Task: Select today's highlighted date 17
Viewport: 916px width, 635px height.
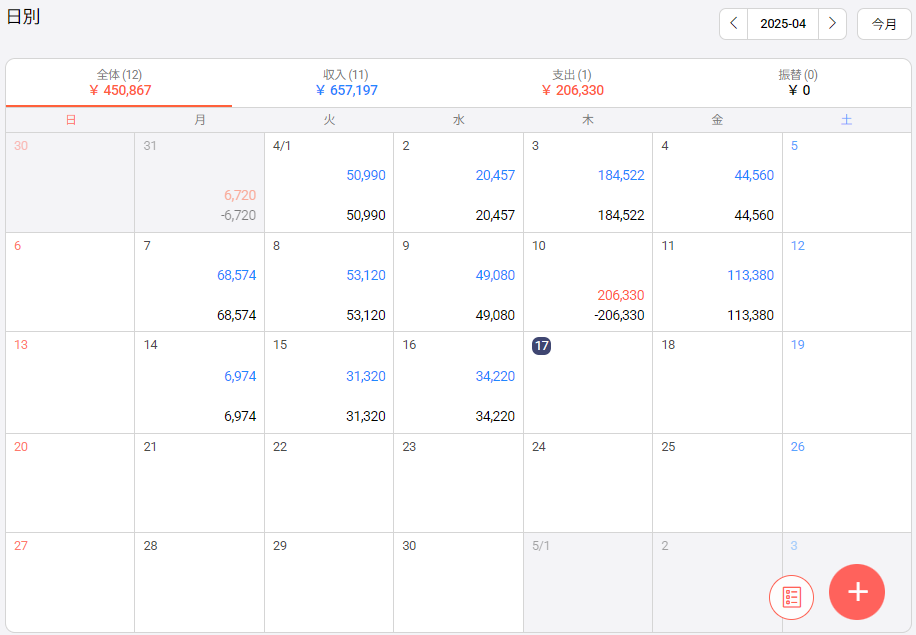Action: click(542, 346)
